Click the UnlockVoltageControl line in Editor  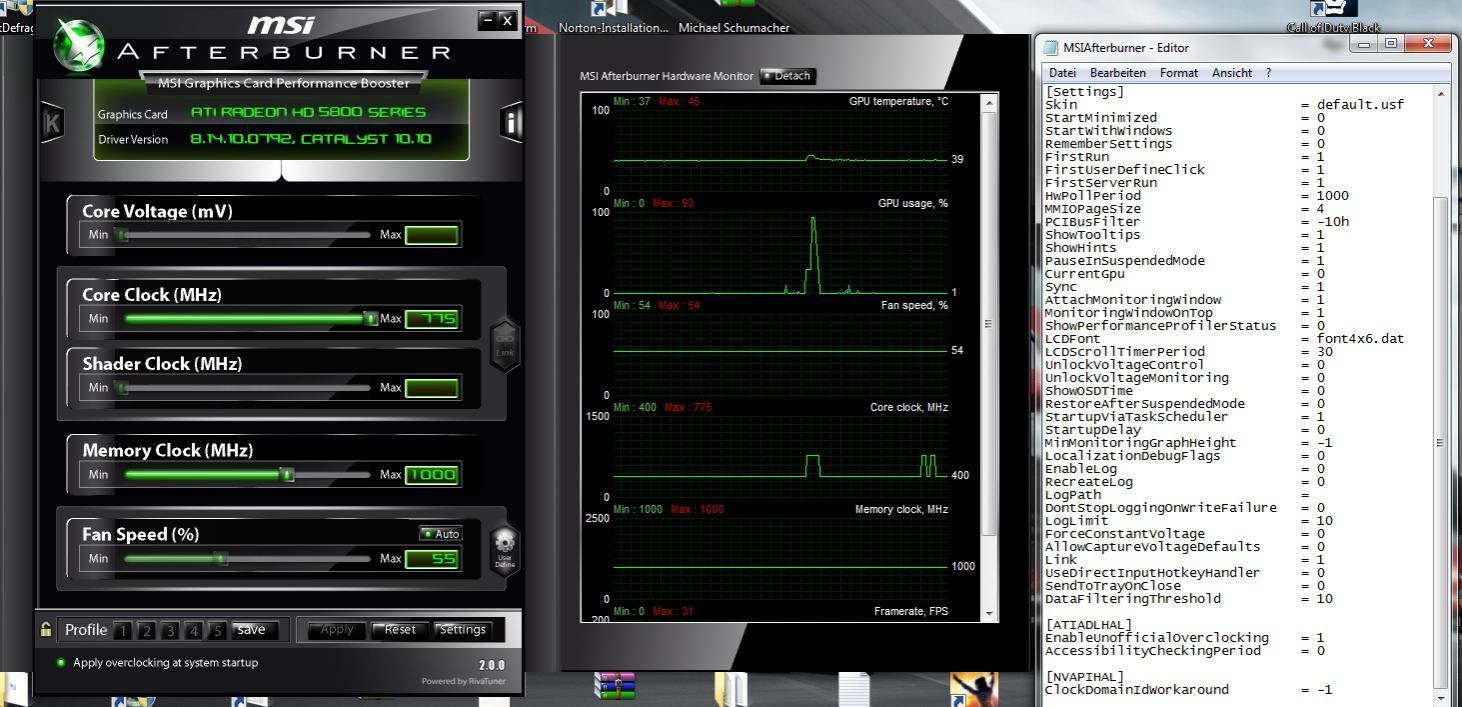pos(1185,365)
